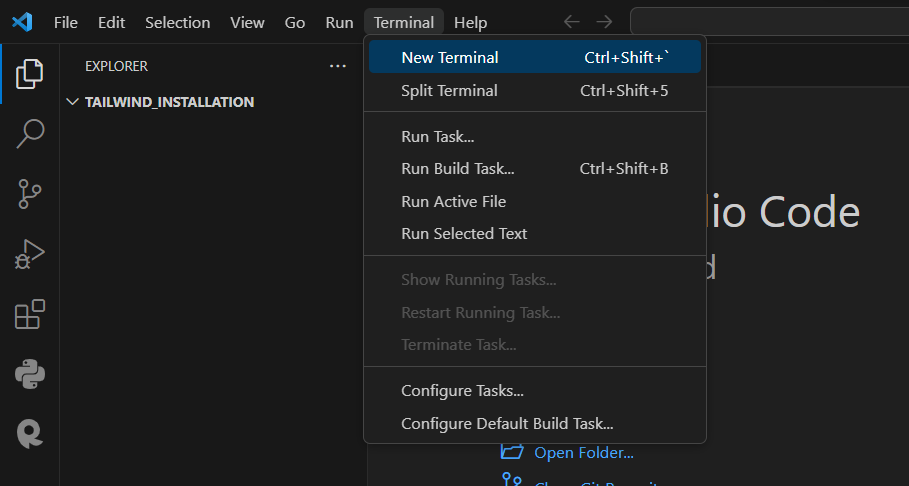Select the TAILWIND_INSTALLATION folder header
The image size is (909, 486).
point(213,102)
